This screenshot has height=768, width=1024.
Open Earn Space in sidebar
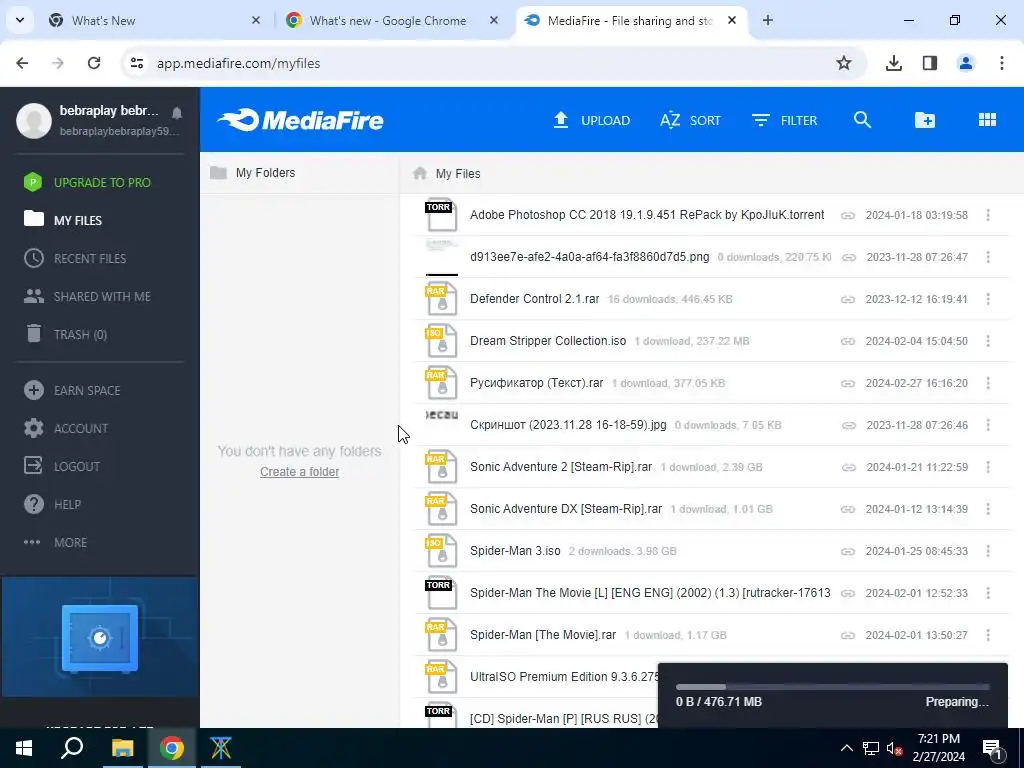click(72, 391)
